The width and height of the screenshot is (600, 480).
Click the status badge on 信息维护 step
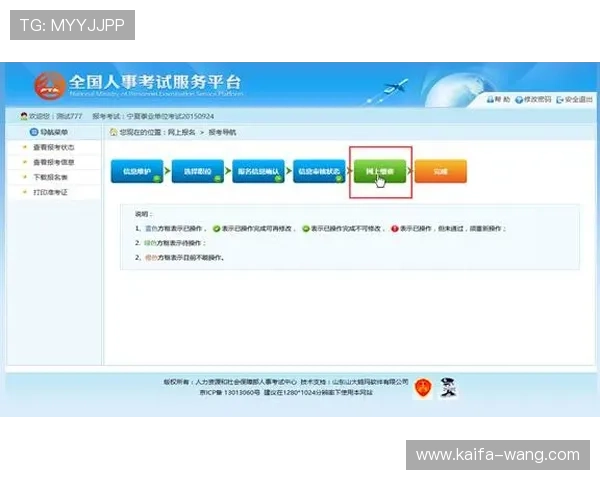[157, 178]
